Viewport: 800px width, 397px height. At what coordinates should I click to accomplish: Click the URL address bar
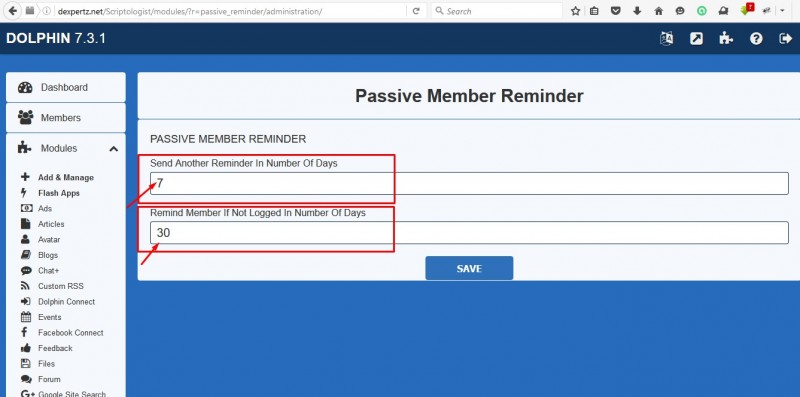[231, 11]
